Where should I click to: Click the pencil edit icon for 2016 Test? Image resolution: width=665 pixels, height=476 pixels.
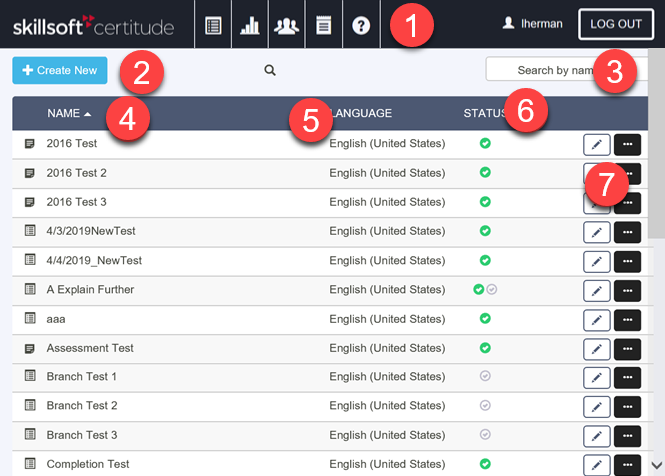[x=596, y=145]
